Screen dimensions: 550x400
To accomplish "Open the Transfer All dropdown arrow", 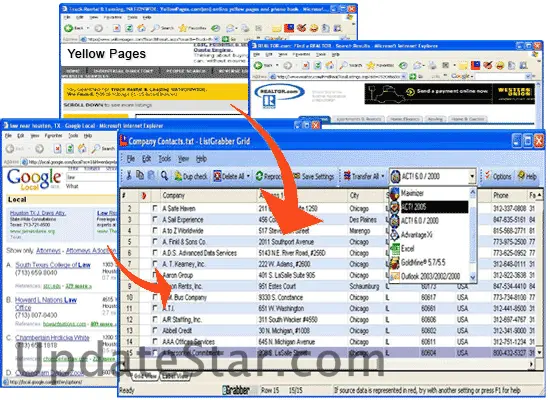I will click(x=383, y=176).
